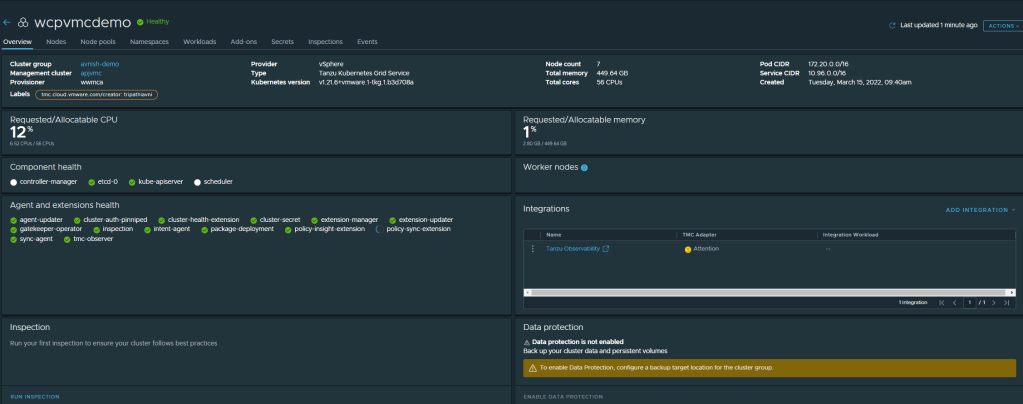1023x404 pixels.
Task: Click the integrations page number field
Action: pos(969,302)
